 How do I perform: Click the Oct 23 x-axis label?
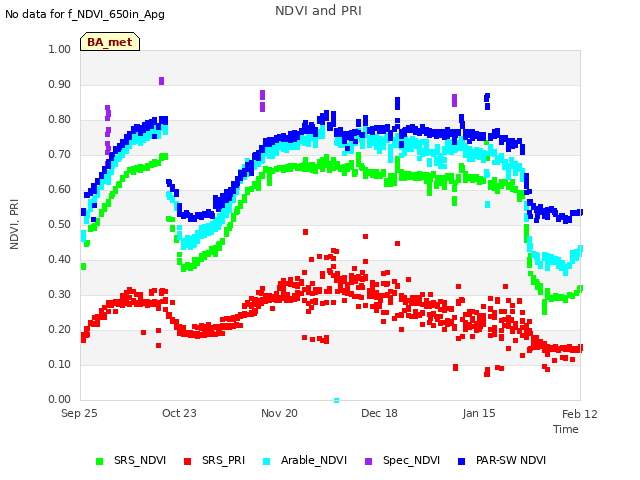pyautogui.click(x=179, y=413)
